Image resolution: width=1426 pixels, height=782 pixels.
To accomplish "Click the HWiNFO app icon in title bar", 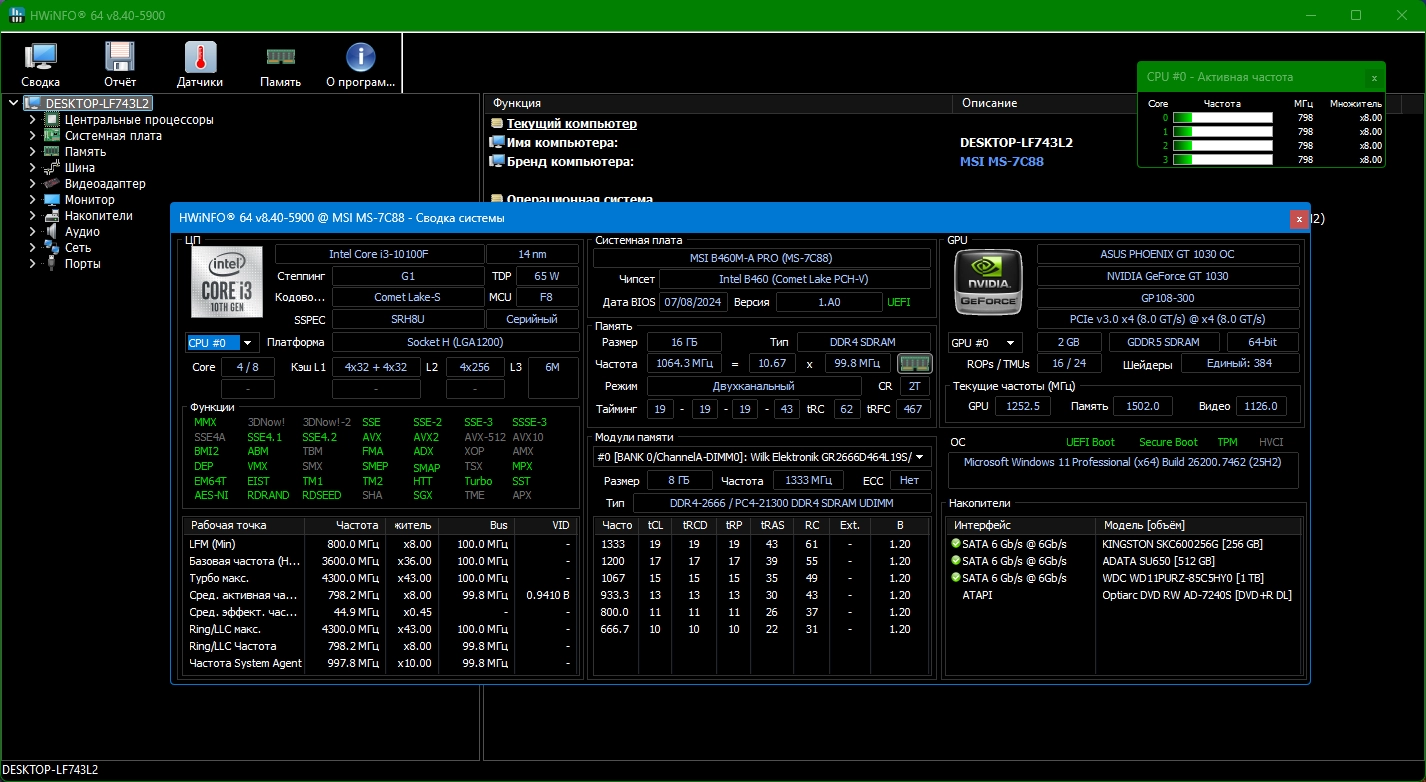I will 18,16.
